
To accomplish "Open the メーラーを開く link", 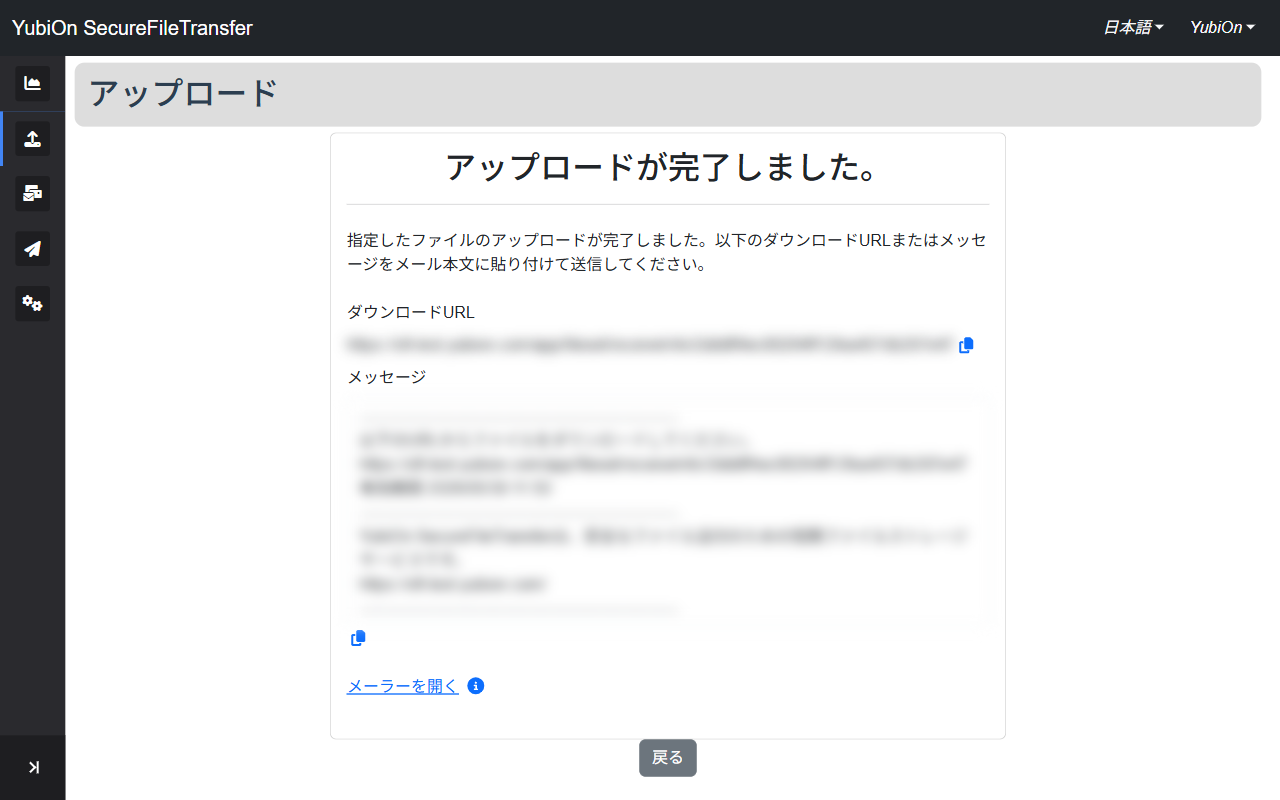I will [403, 686].
